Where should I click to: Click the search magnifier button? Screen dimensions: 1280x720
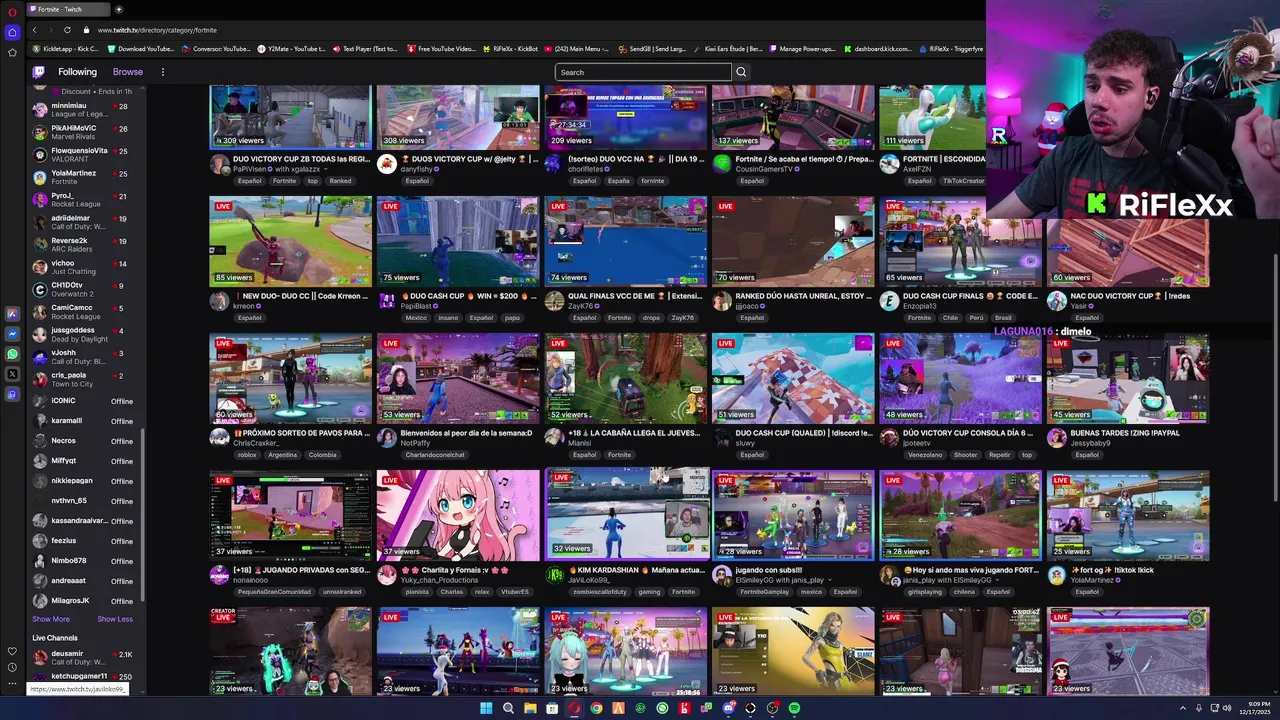coord(741,72)
